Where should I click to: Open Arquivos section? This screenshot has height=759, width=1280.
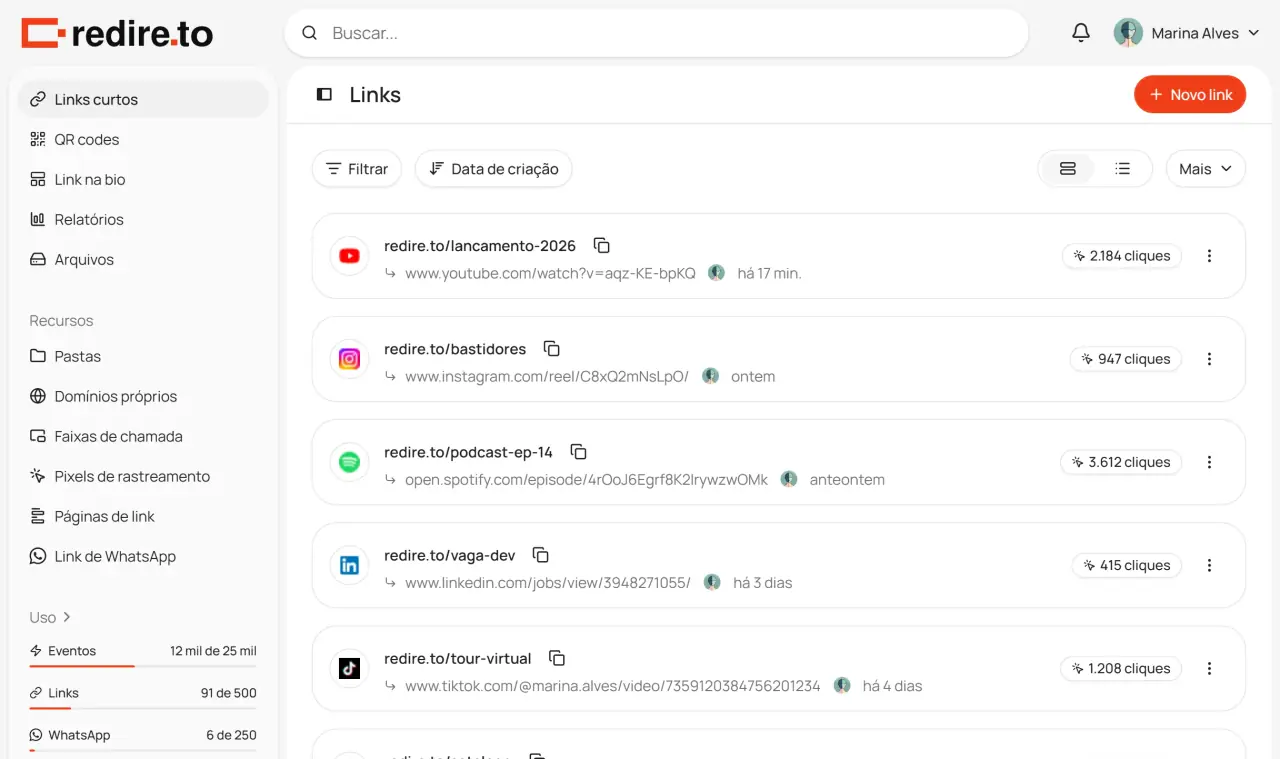(143, 259)
